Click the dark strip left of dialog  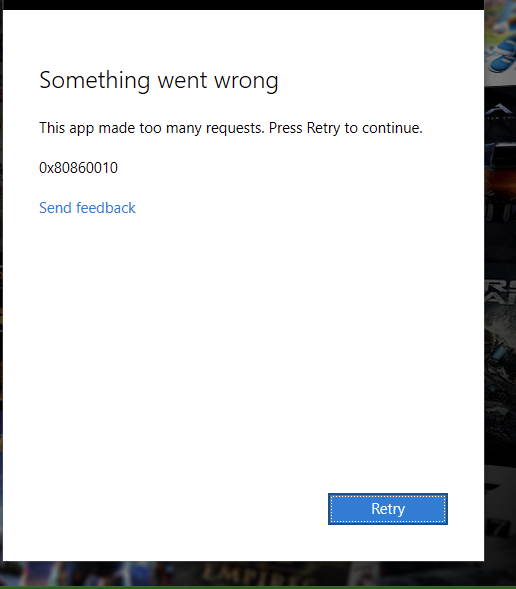1,285
